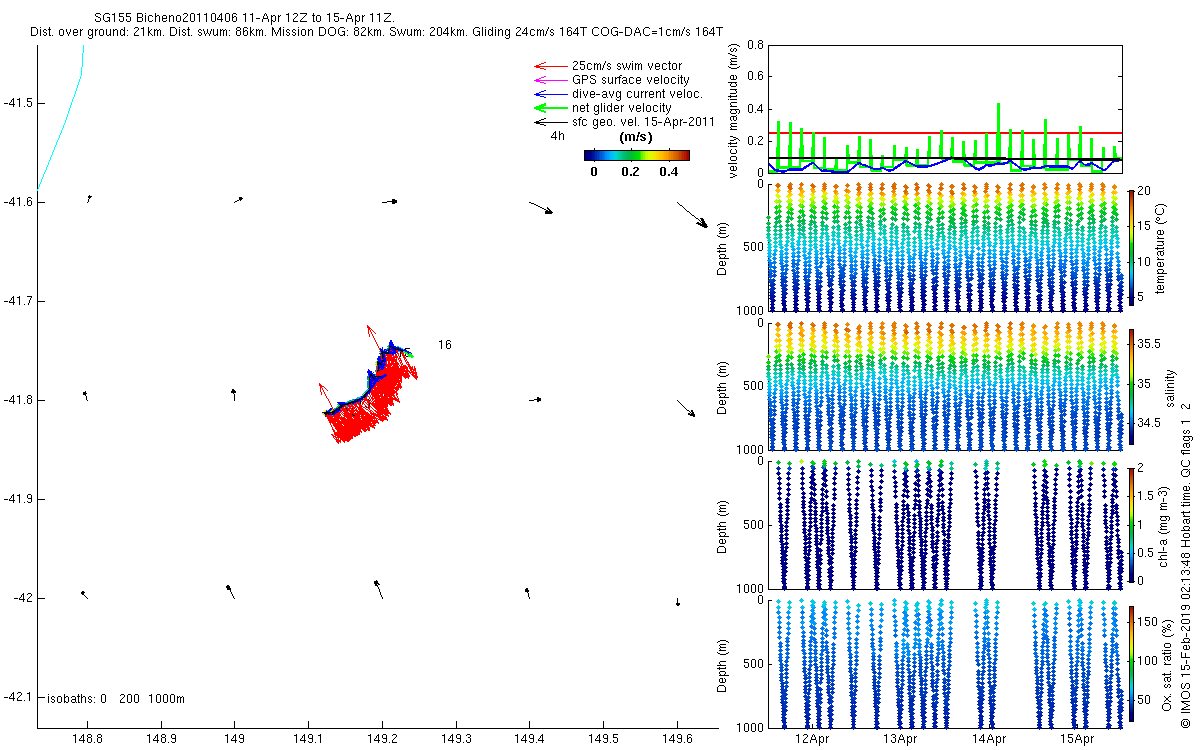This screenshot has width=1200, height=750.
Task: Click the '150' tick on oxygen colorbar
Action: point(1147,622)
